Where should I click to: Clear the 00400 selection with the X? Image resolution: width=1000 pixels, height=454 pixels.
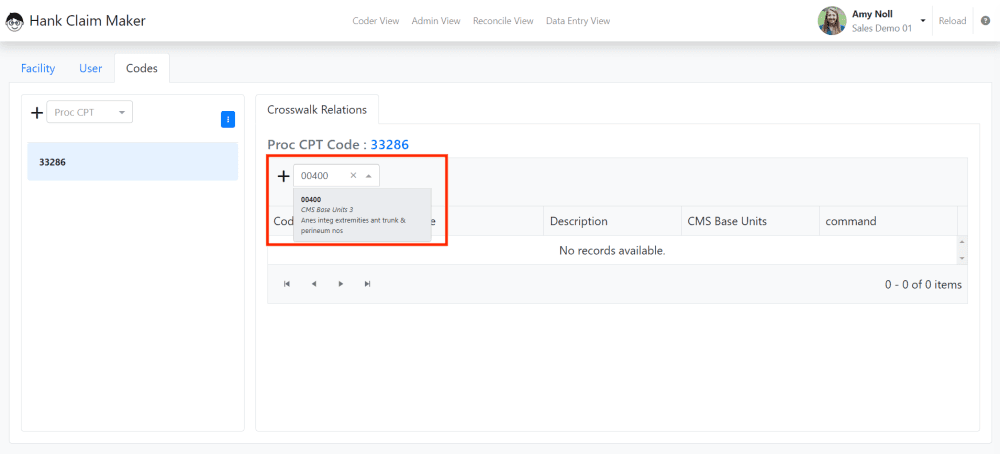353,175
